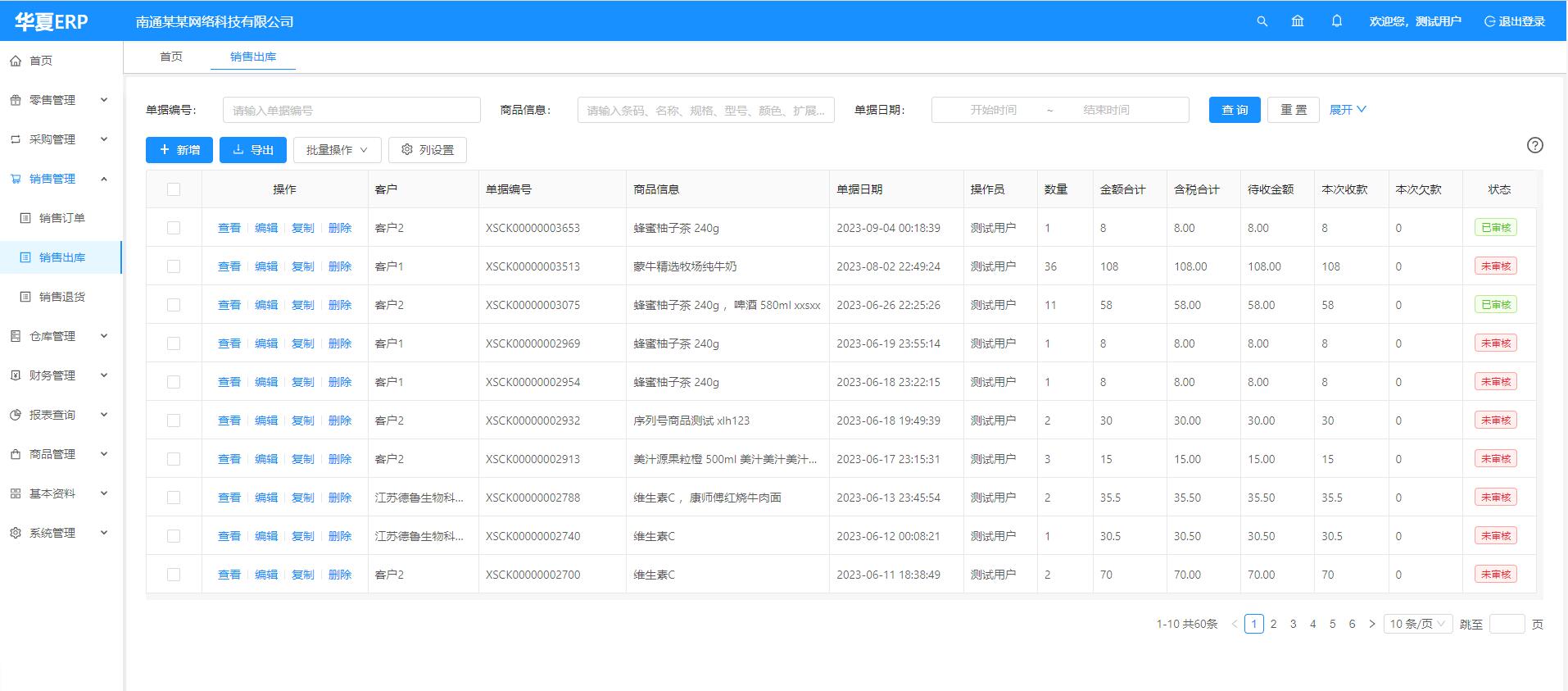Go to page 3 in pagination
This screenshot has width=1568, height=691.
[1294, 624]
